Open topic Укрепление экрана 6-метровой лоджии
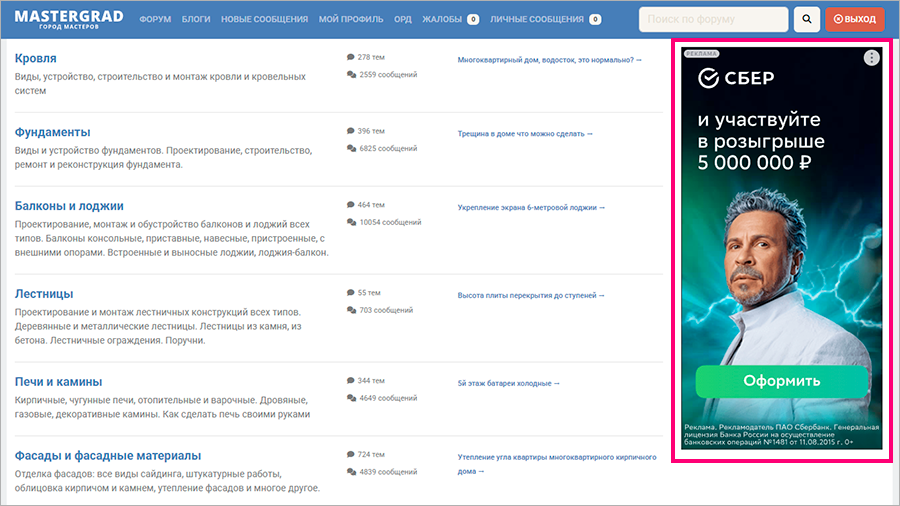This screenshot has height=506, width=900. coord(530,208)
